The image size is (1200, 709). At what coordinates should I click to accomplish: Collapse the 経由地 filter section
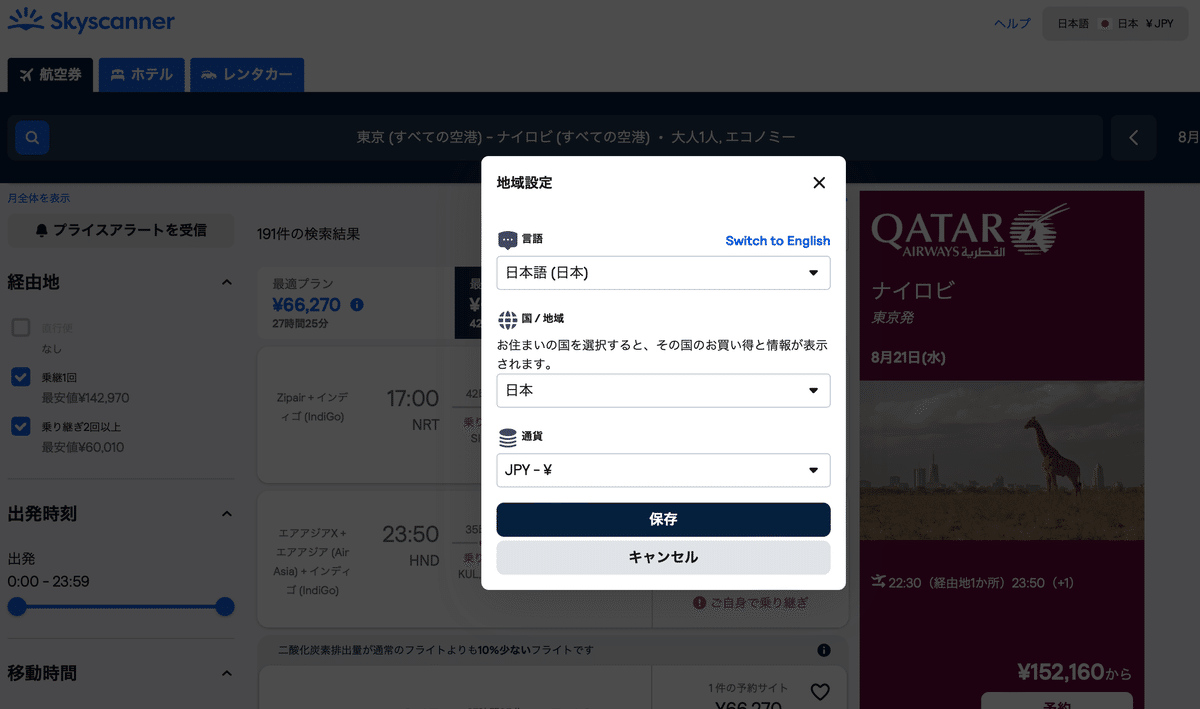pyautogui.click(x=225, y=282)
